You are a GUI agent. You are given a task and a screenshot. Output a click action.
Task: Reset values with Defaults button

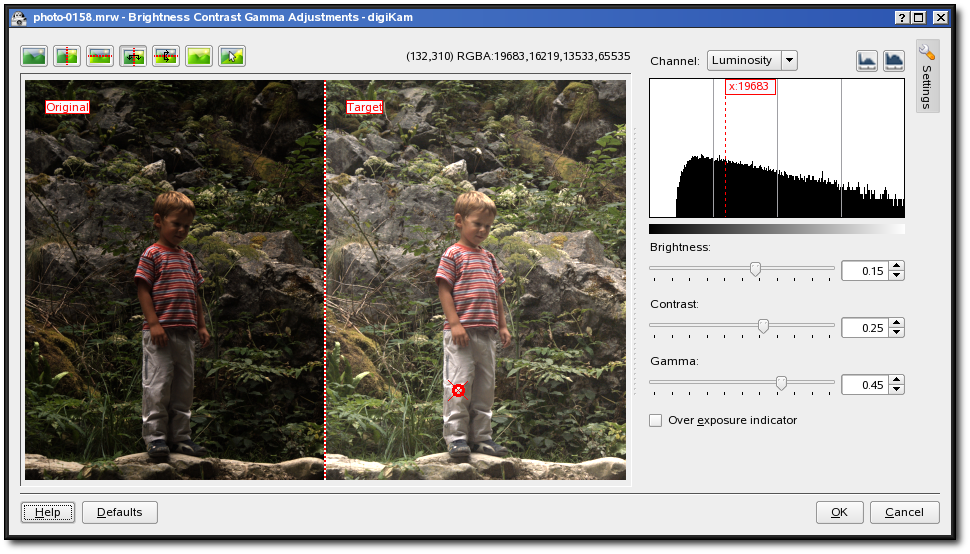(x=119, y=512)
